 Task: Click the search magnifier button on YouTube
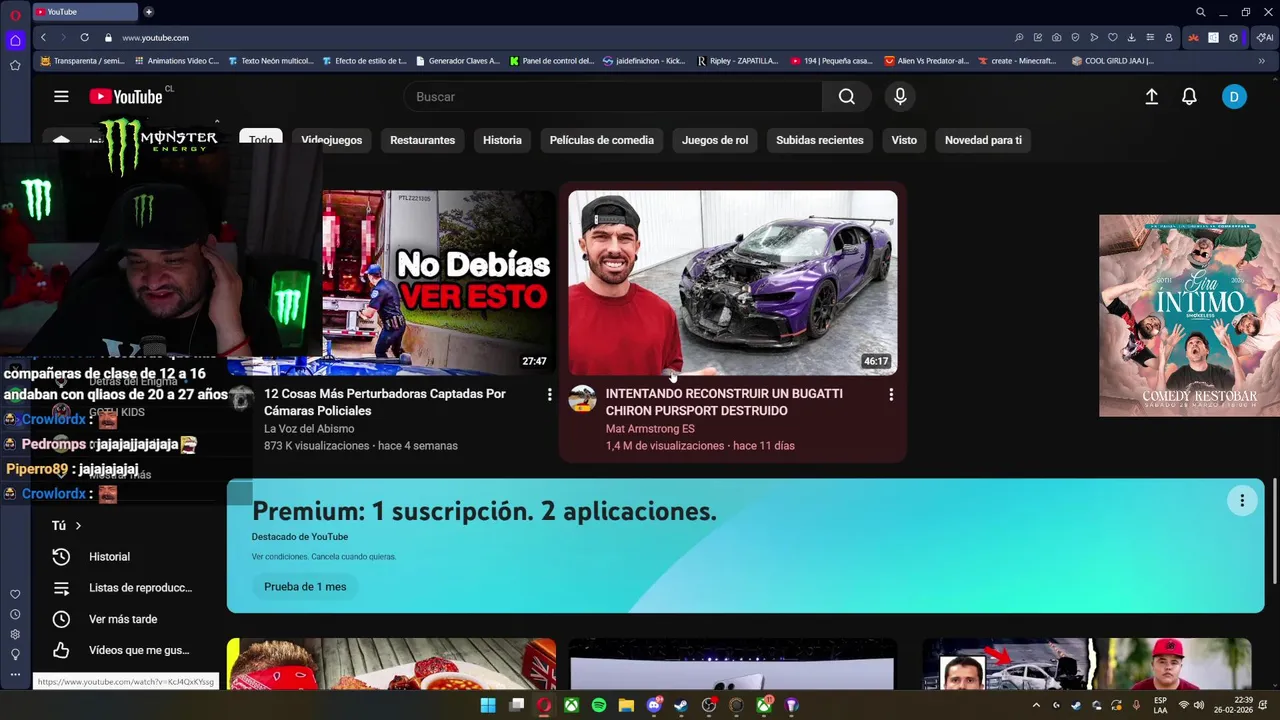pyautogui.click(x=847, y=96)
